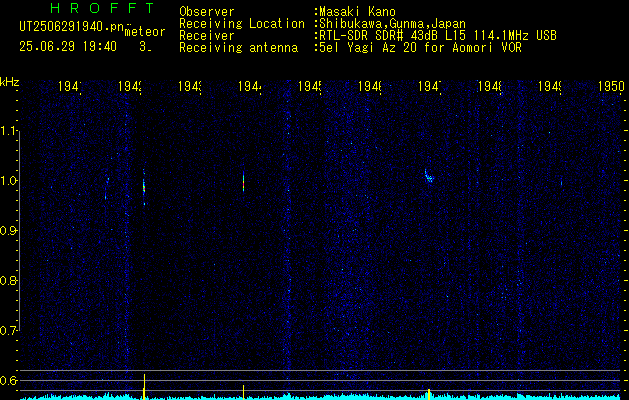Click the yellow power spike below 1944
Viewport: 629px width, 400px height.
pyautogui.click(x=243, y=392)
